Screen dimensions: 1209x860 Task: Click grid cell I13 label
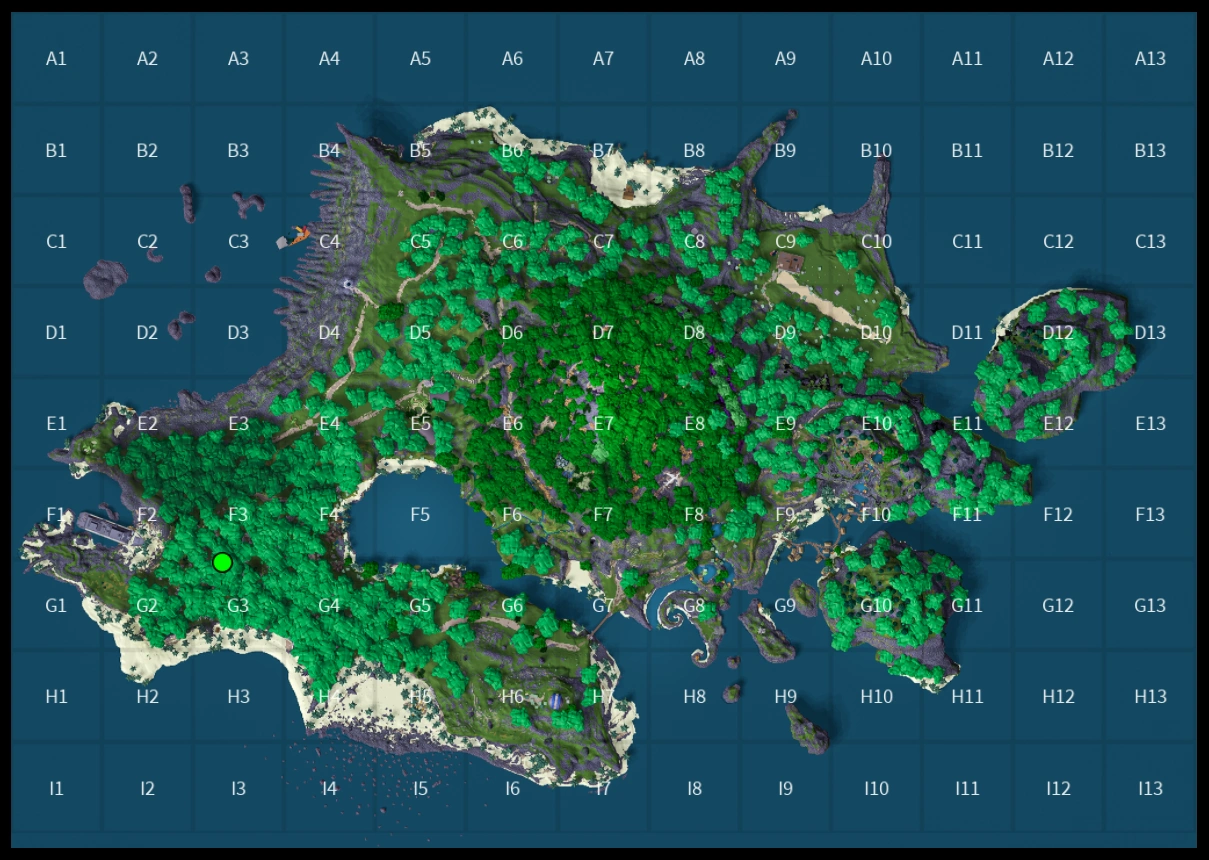pos(1150,788)
